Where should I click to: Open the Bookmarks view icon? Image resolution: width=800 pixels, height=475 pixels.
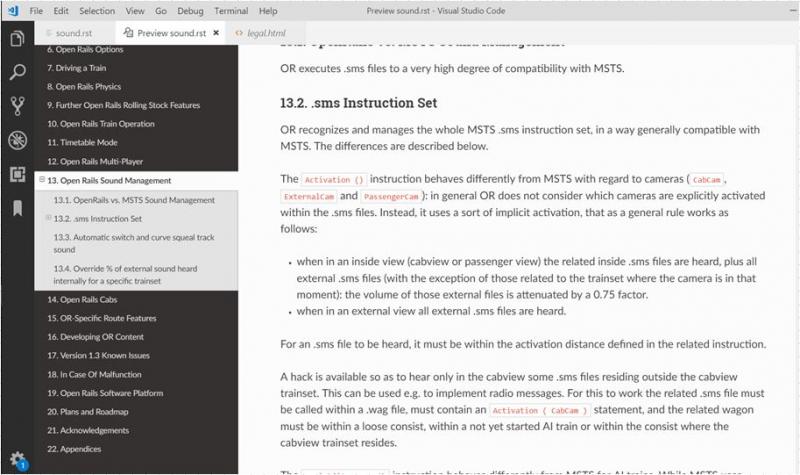(x=17, y=208)
